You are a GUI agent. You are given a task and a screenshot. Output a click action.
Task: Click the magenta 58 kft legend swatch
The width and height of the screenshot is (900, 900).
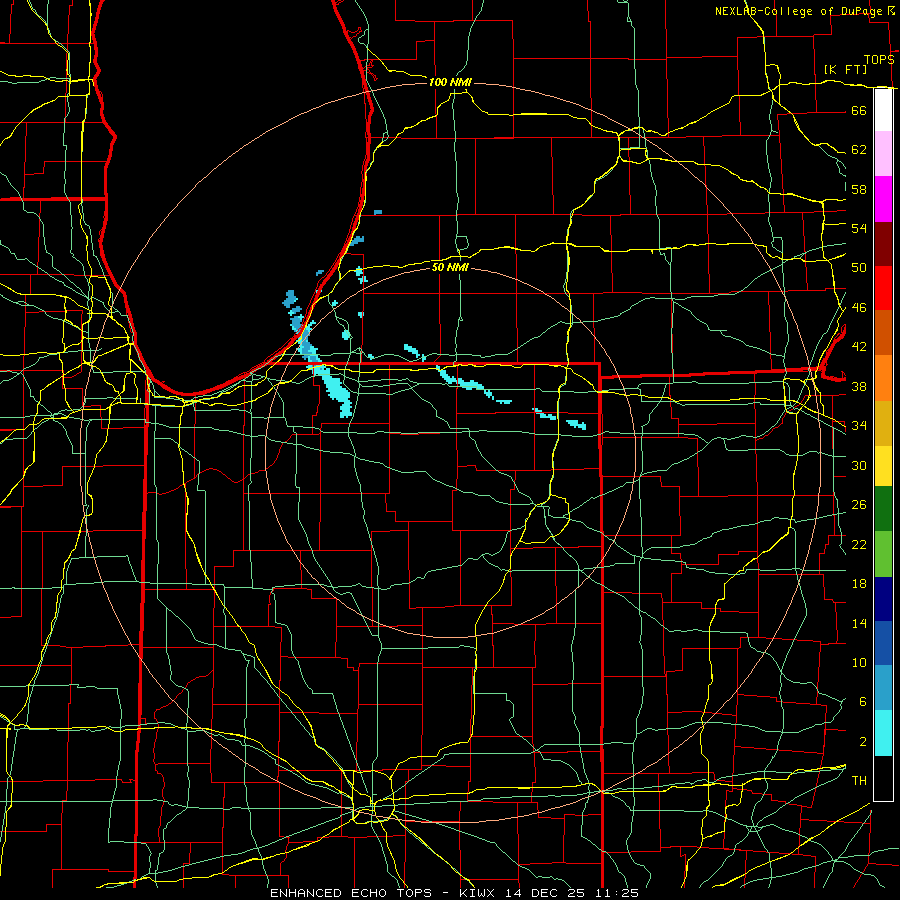pyautogui.click(x=883, y=199)
